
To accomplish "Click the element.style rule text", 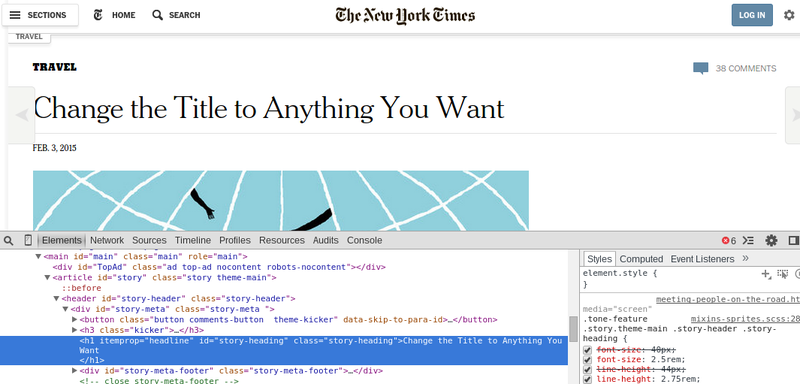I will tap(620, 274).
